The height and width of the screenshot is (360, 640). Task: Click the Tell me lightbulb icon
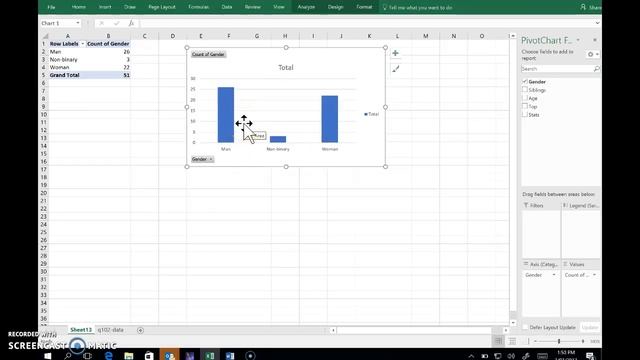tap(384, 7)
